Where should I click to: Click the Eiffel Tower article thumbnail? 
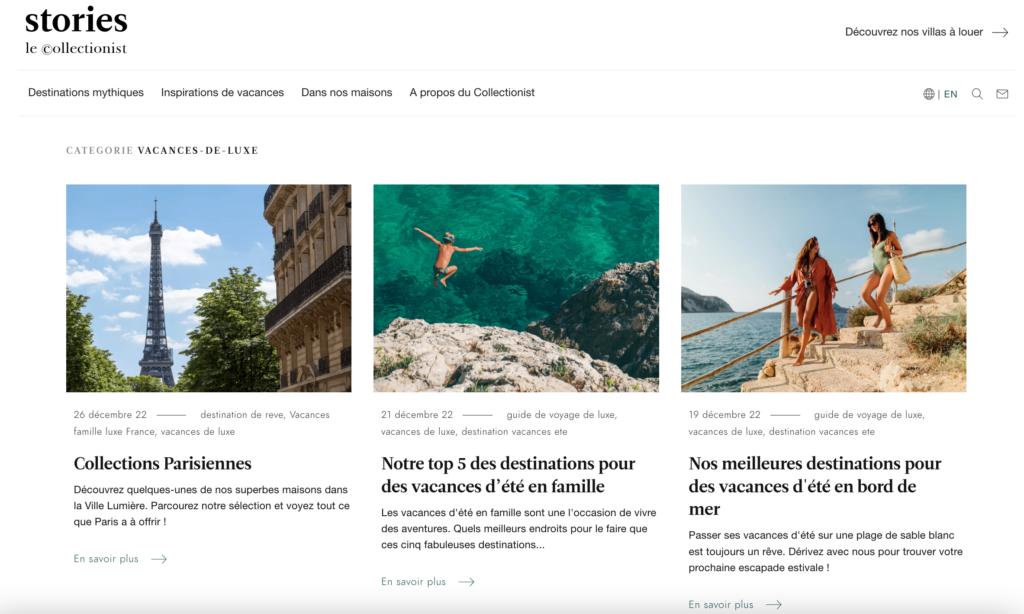pos(208,288)
